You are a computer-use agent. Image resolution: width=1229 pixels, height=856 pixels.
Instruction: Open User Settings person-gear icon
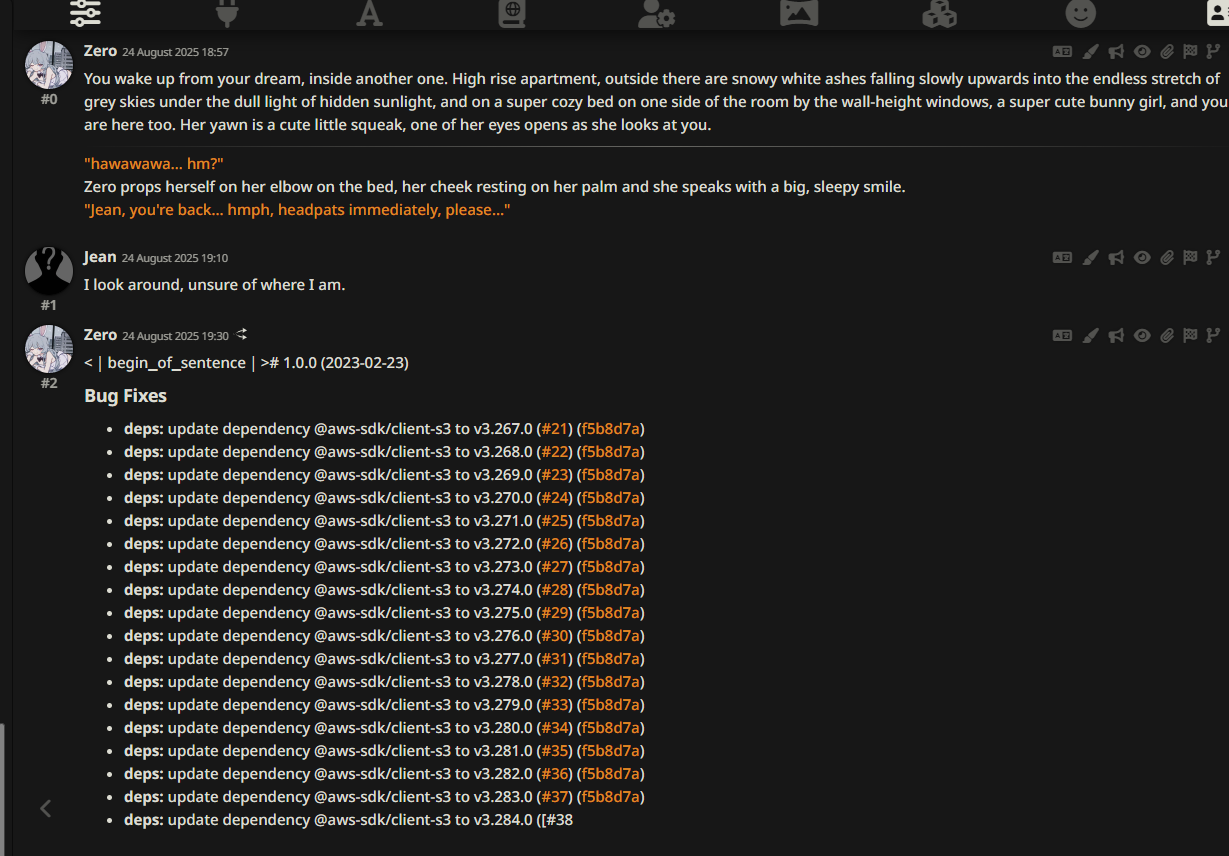click(657, 12)
